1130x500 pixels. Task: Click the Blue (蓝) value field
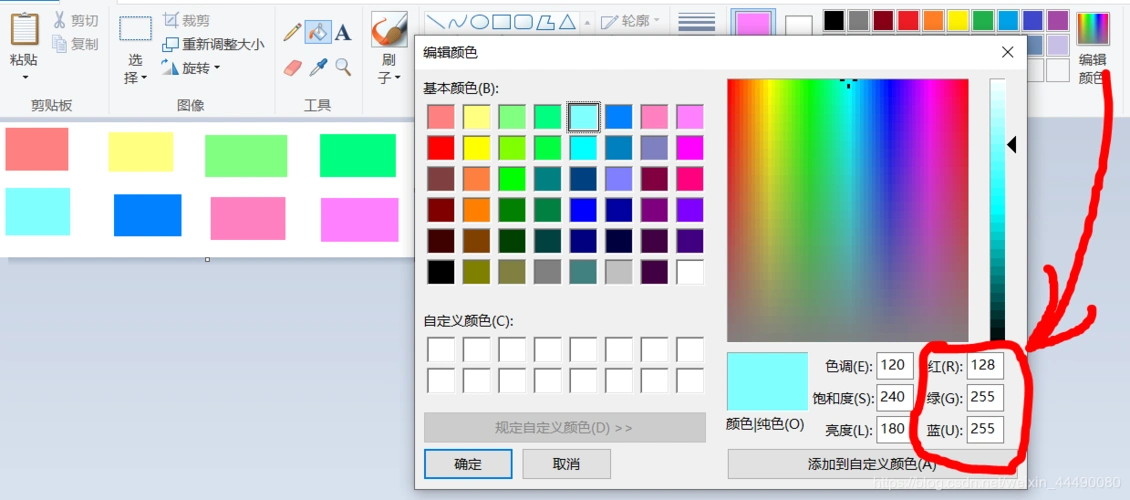point(985,429)
